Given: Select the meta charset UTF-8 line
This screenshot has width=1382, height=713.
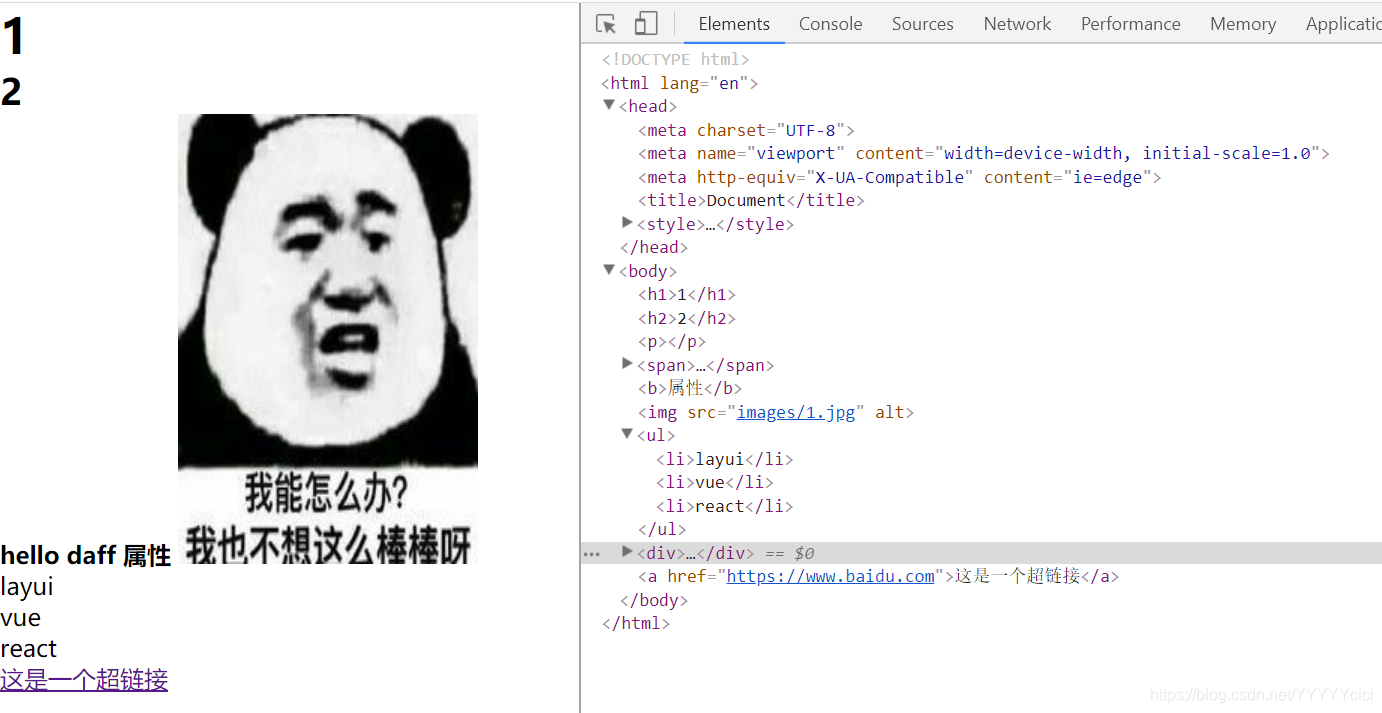Looking at the screenshot, I should click(x=746, y=130).
